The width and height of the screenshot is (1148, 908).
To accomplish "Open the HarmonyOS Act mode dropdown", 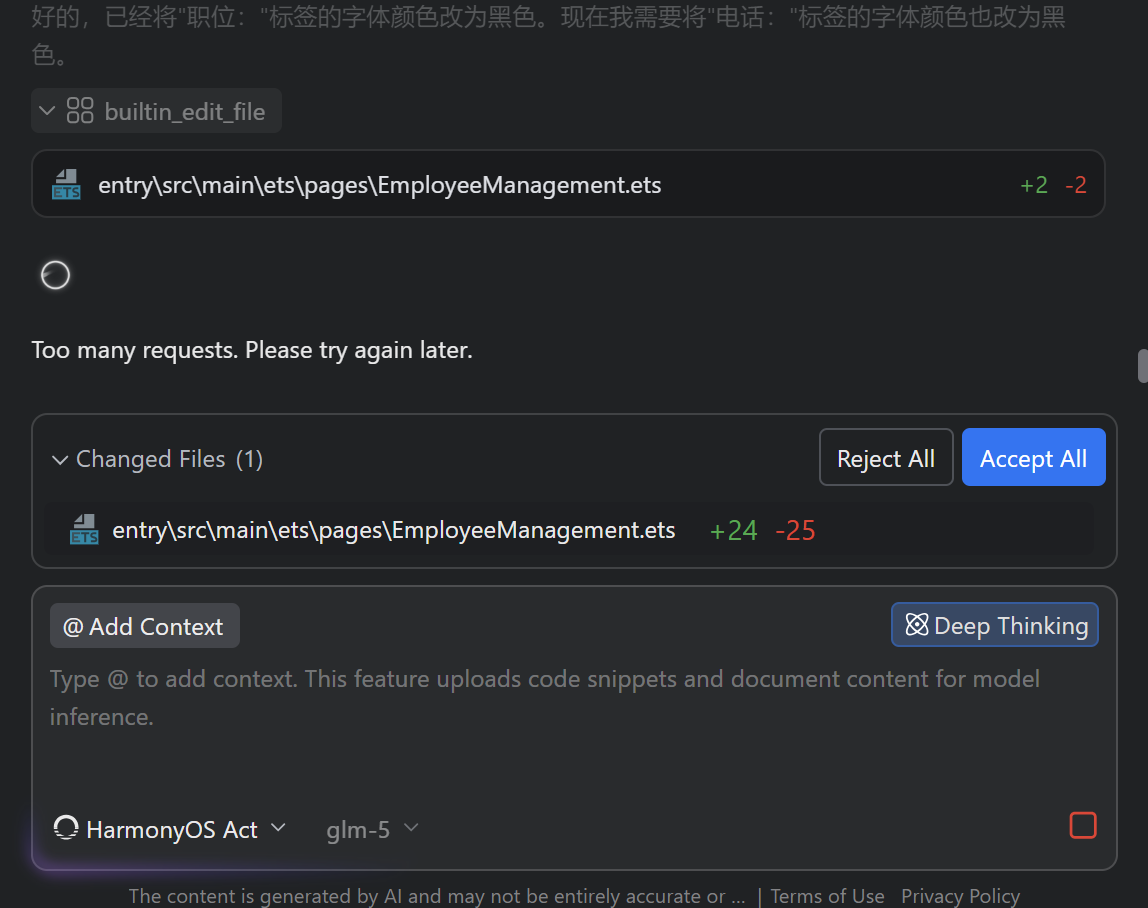I will click(170, 829).
